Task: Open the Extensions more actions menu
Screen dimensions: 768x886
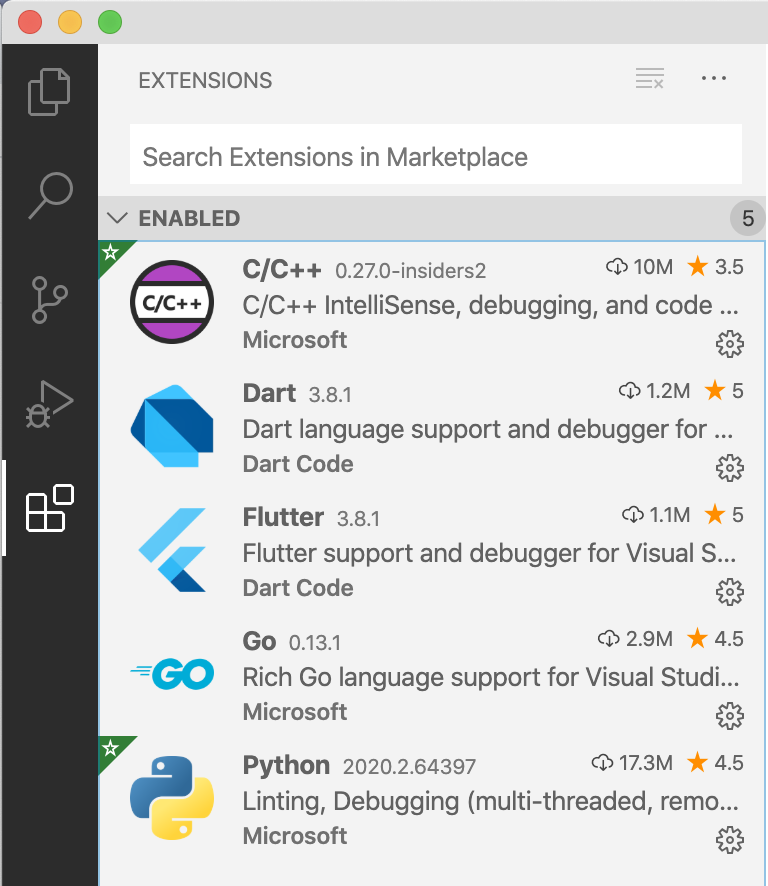Action: coord(714,79)
